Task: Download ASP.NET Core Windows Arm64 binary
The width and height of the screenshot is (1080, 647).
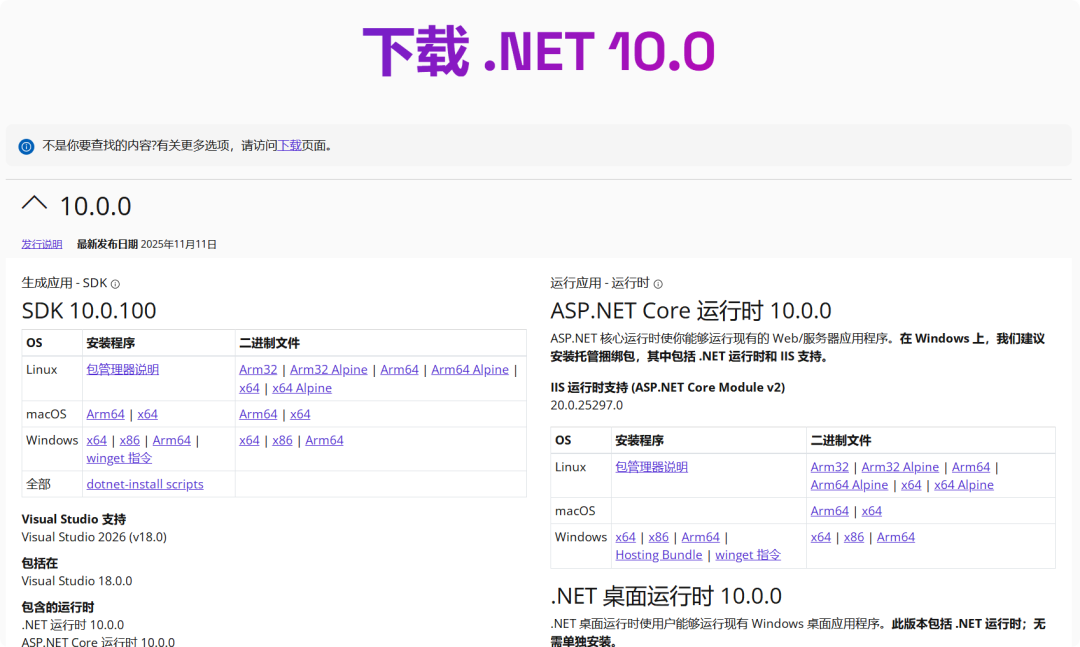Action: pyautogui.click(x=896, y=537)
